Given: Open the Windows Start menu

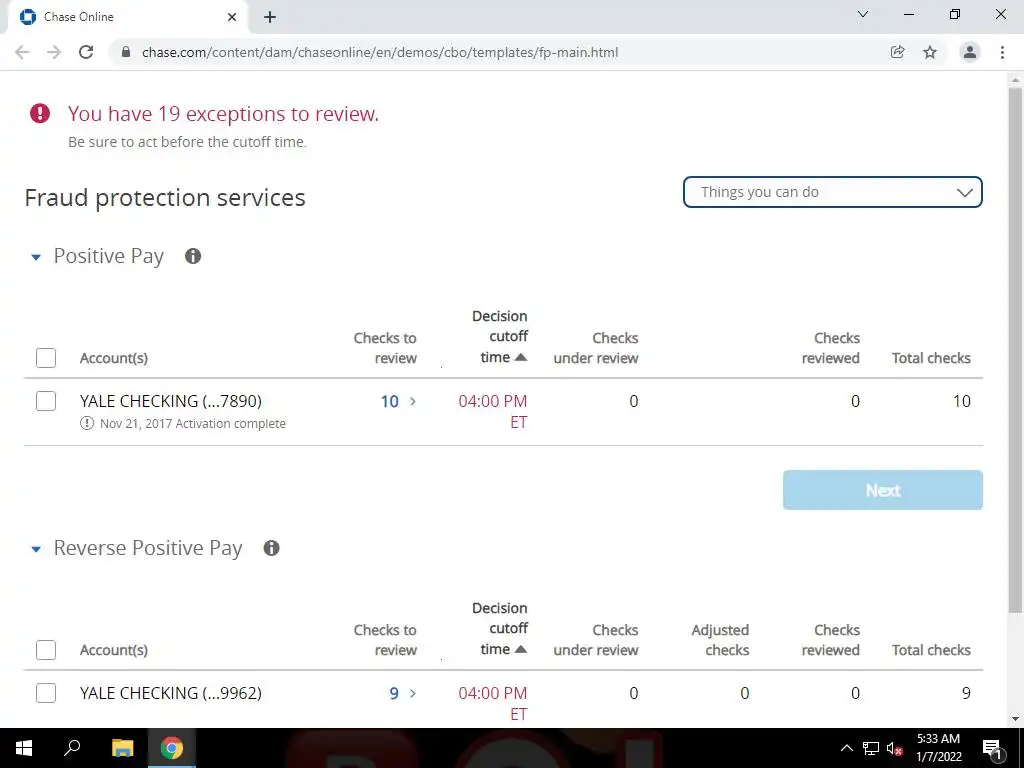Looking at the screenshot, I should 24,748.
